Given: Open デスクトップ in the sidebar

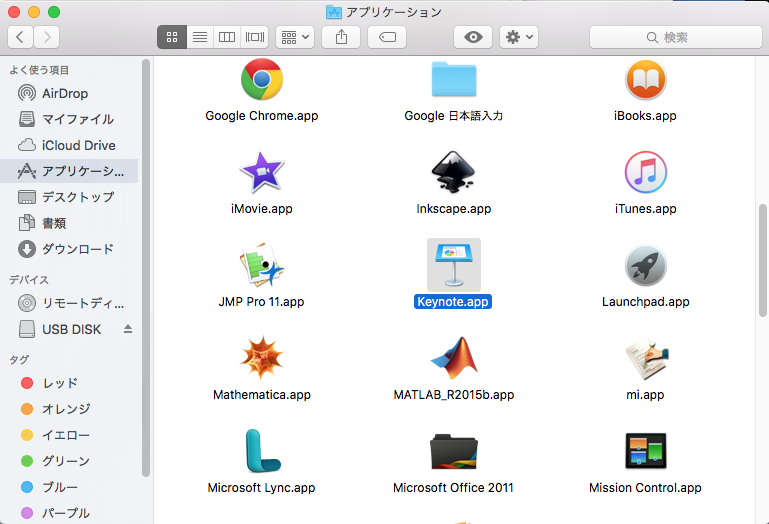Looking at the screenshot, I should tap(69, 197).
